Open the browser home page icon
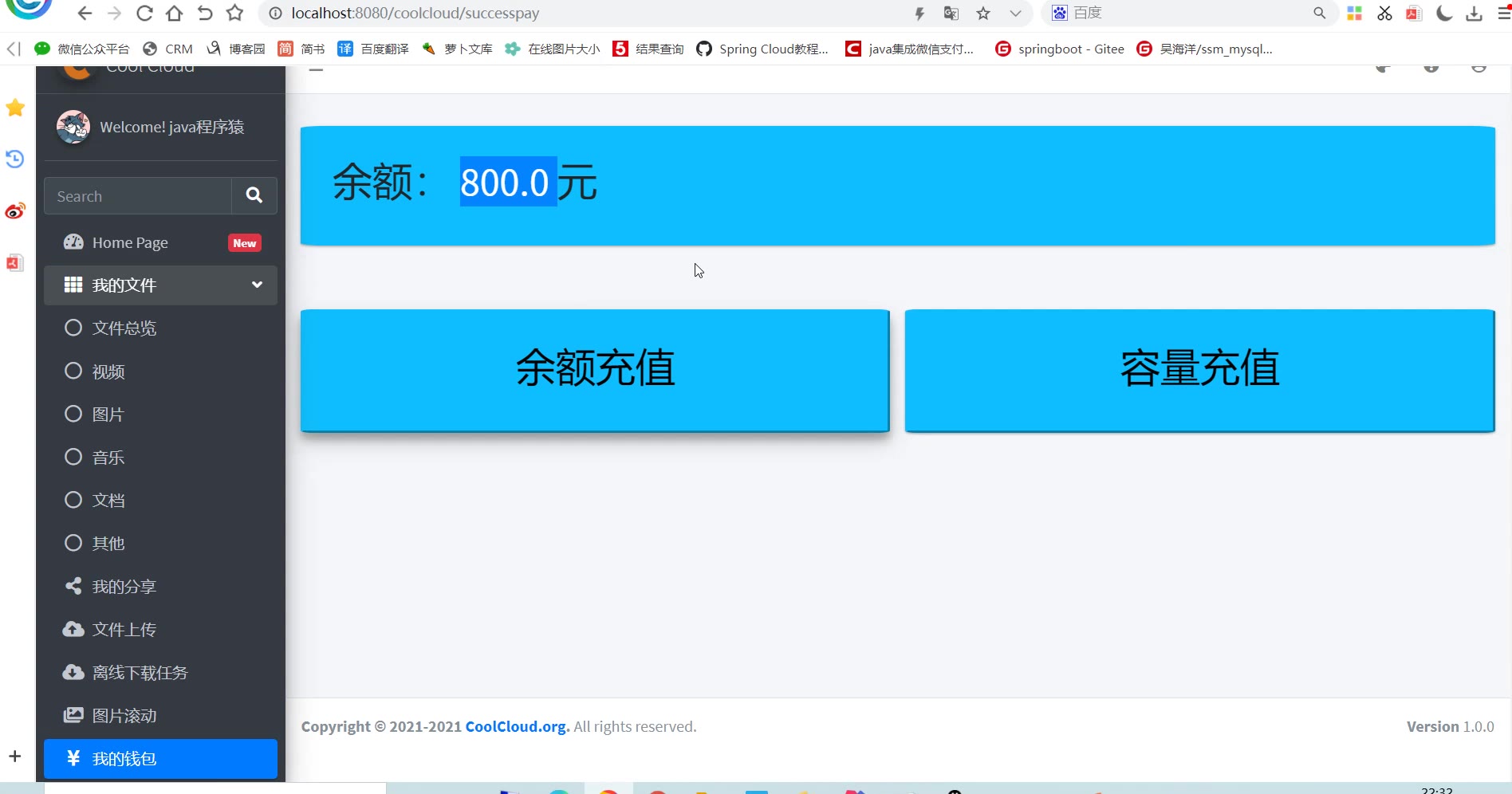The height and width of the screenshot is (794, 1512). pyautogui.click(x=175, y=14)
